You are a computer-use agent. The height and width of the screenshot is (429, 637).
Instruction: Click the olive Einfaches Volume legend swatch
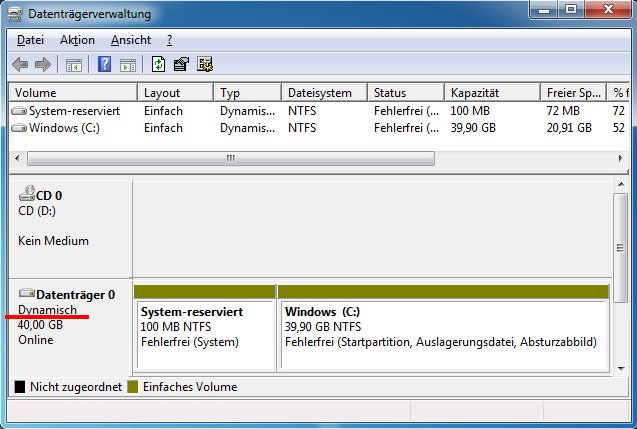132,387
